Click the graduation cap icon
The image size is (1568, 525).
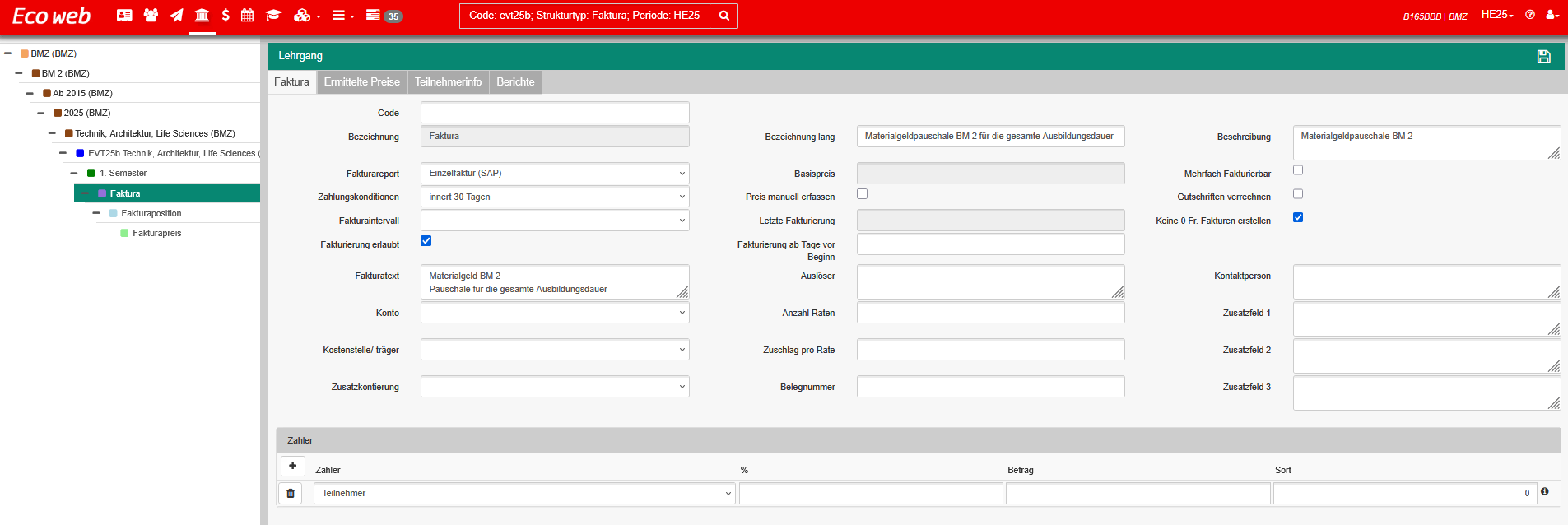click(273, 15)
